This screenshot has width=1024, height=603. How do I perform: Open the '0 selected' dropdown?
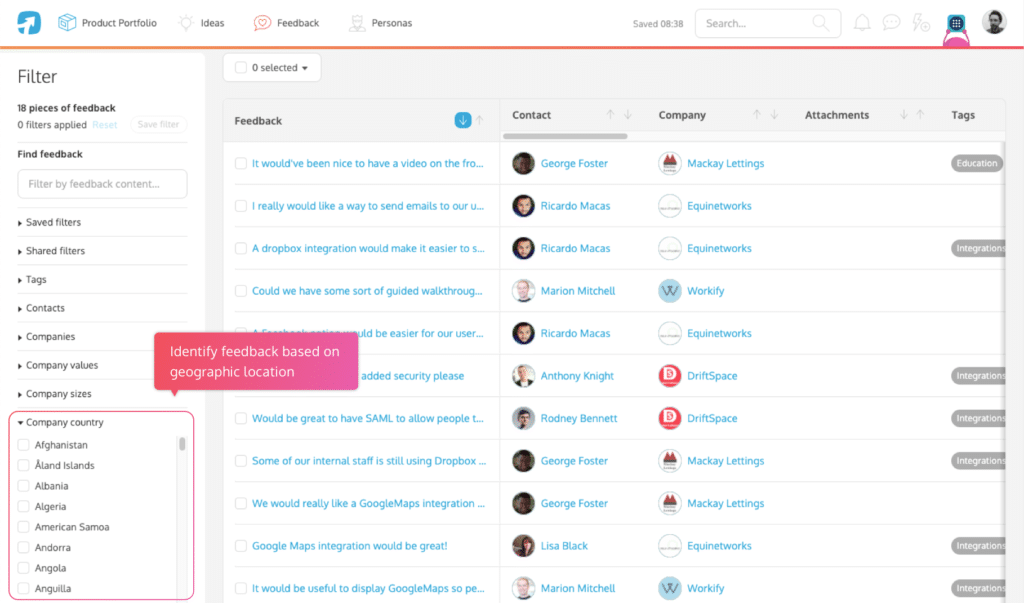pyautogui.click(x=280, y=67)
